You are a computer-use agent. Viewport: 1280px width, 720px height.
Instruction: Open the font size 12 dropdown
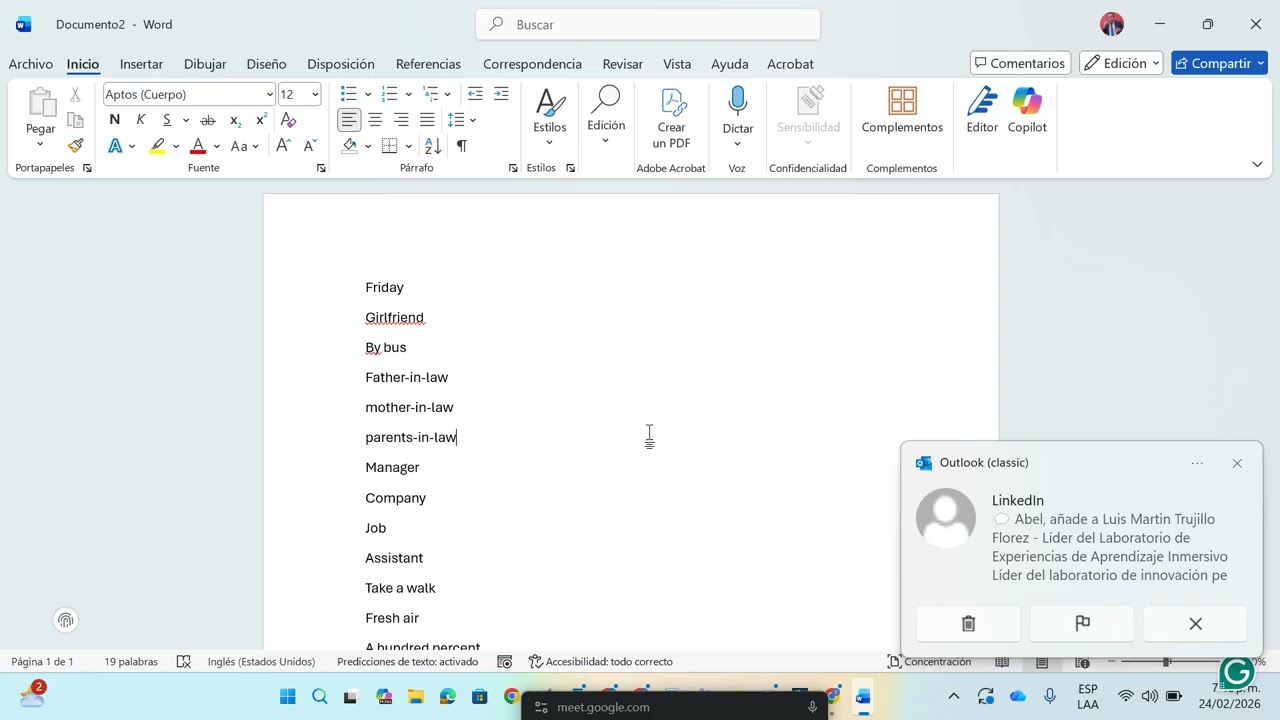315,94
